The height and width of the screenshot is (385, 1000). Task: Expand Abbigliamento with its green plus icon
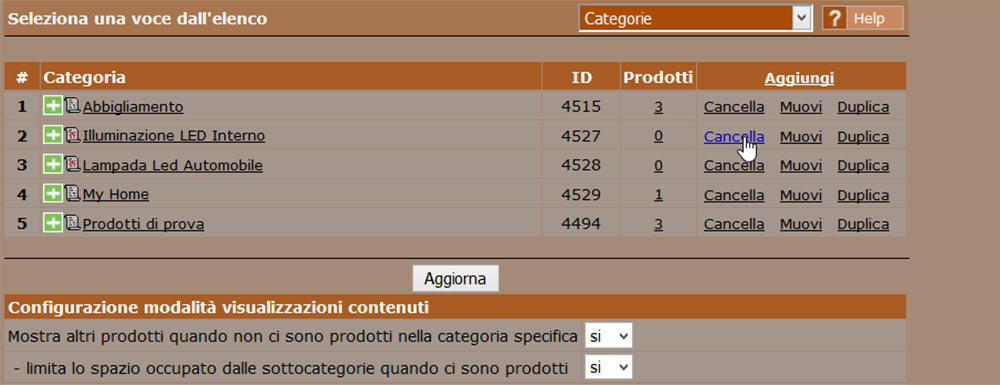click(x=53, y=106)
